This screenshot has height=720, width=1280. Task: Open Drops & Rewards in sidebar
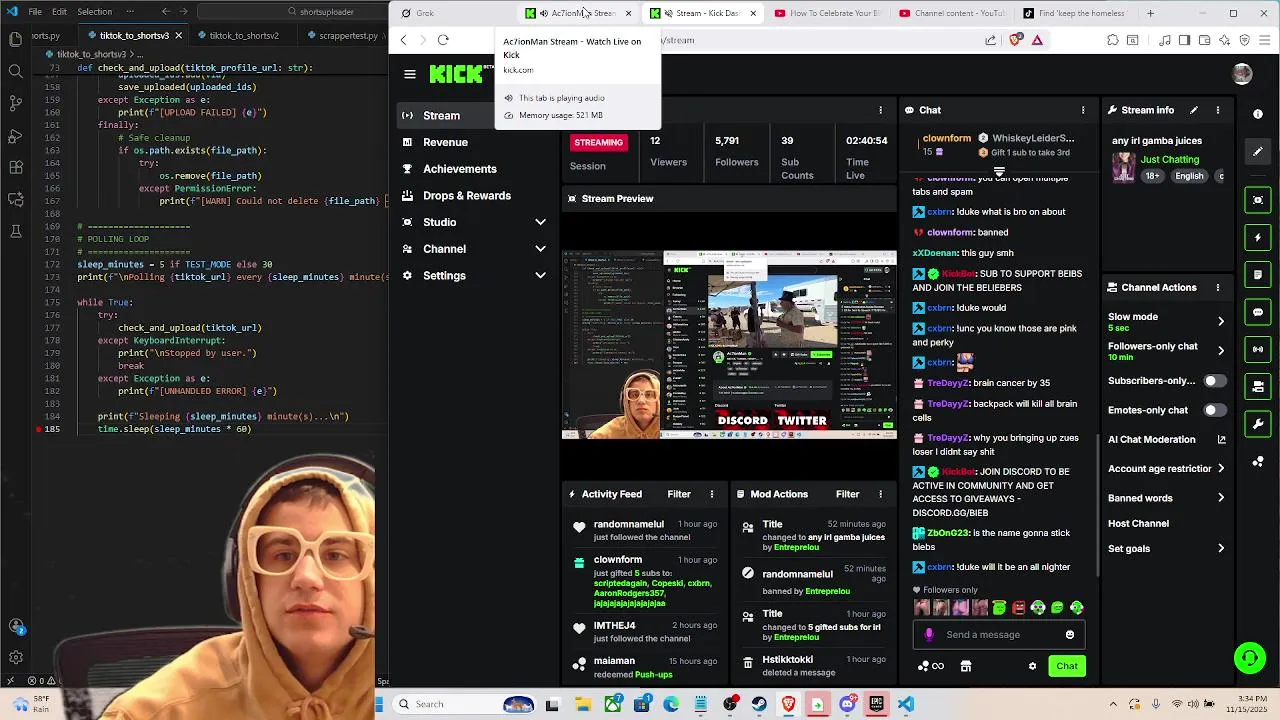coord(475,196)
